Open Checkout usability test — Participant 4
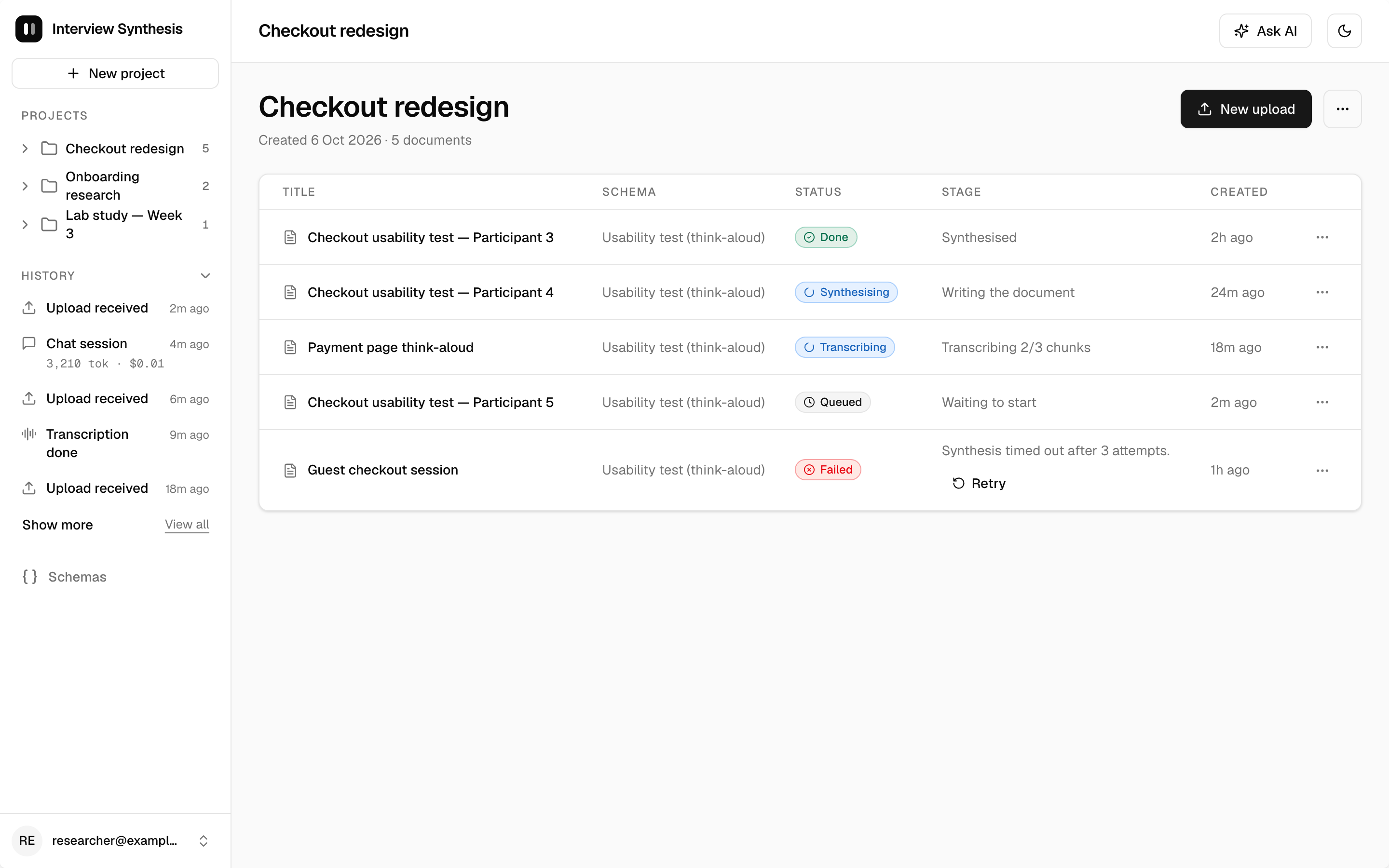Viewport: 1389px width, 868px height. tap(431, 293)
